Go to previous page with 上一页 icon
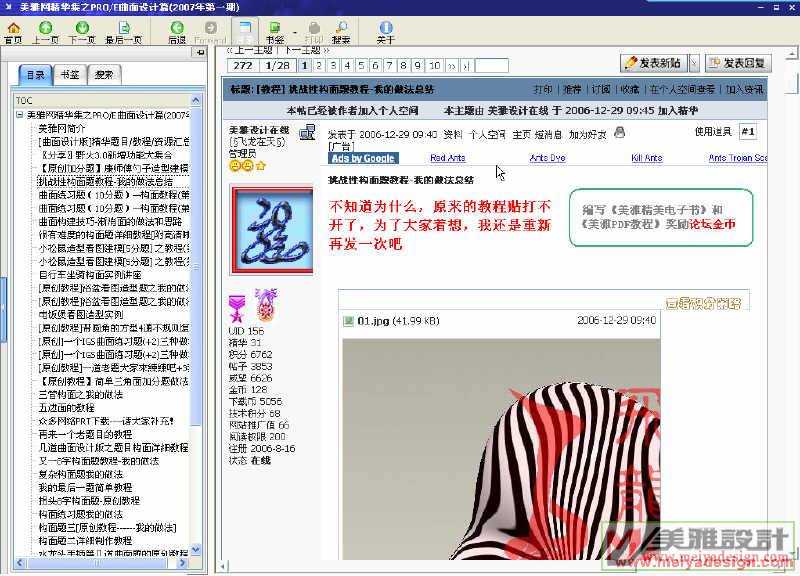Screen dimensions: 800x576 [45, 31]
